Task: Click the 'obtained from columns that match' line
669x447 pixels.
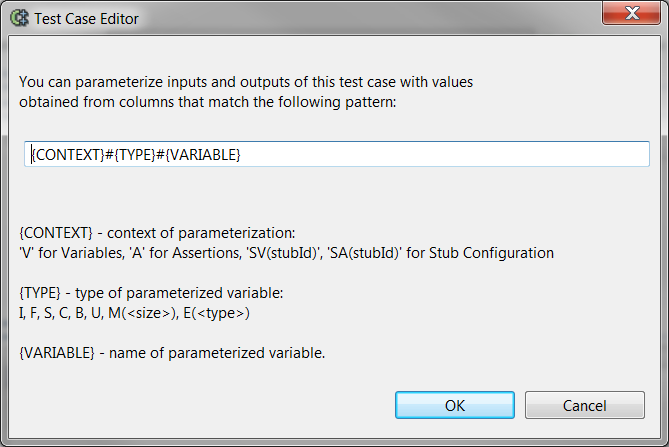Action: tap(208, 102)
